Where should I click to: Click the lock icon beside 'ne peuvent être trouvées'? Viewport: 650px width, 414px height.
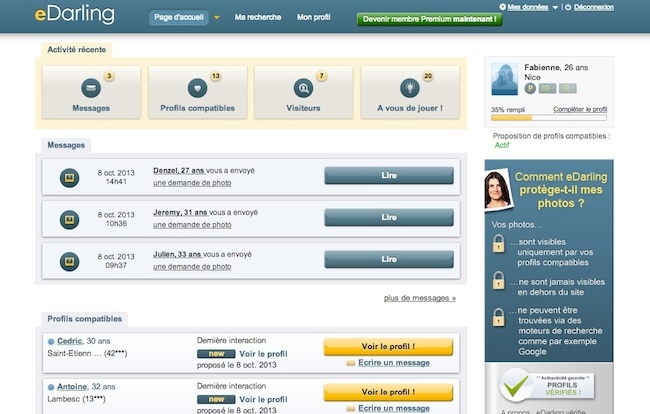tap(498, 317)
